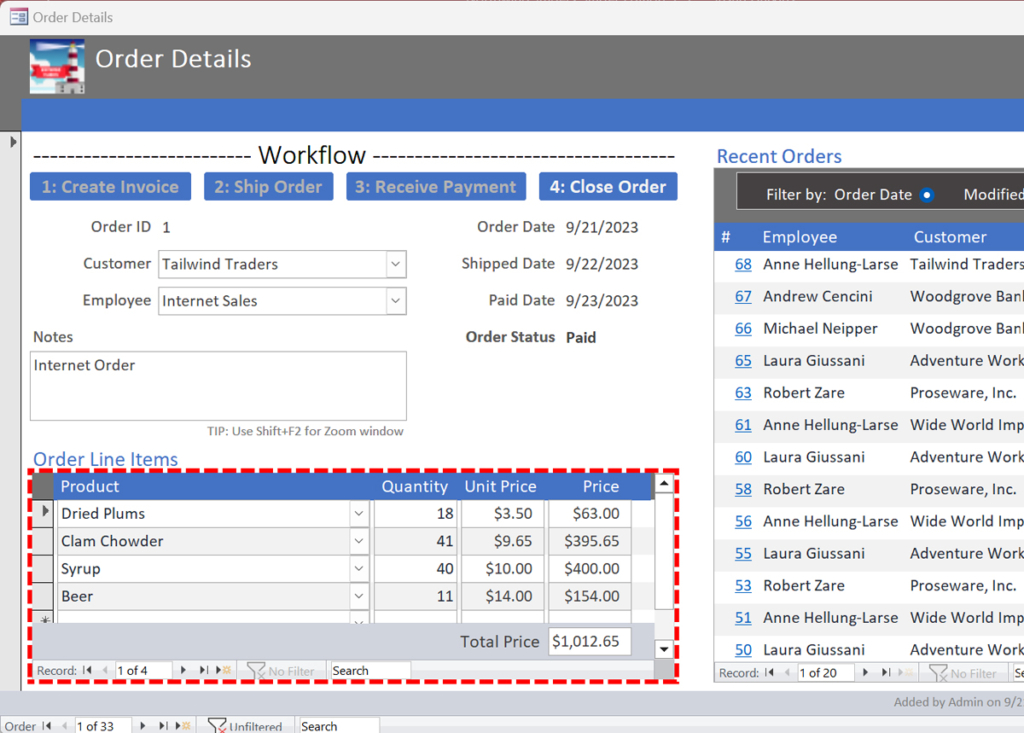The width and height of the screenshot is (1024, 733).
Task: Go to next order in bottom Order navigator
Action: pos(143,726)
